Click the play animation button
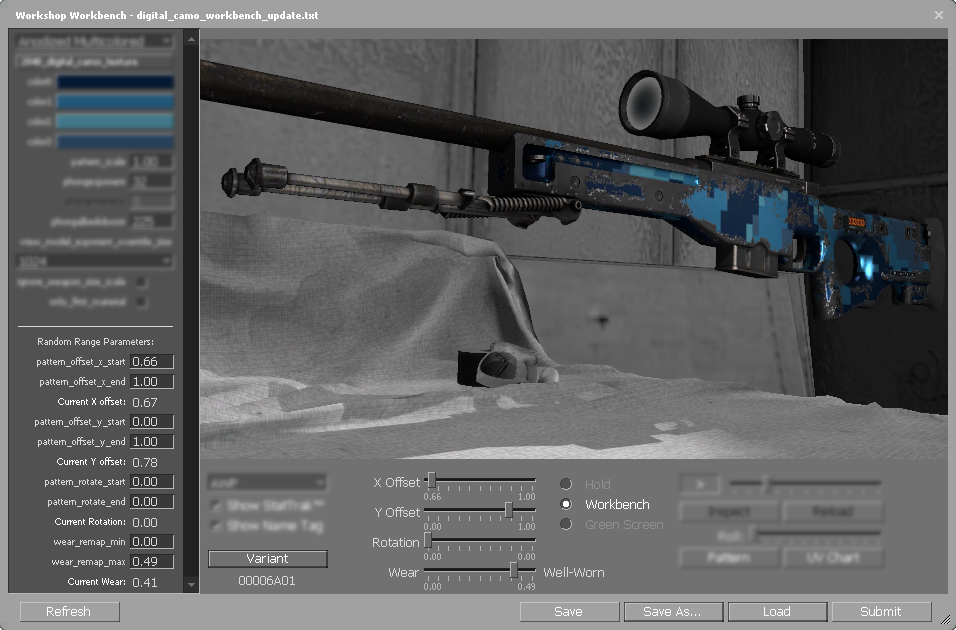The height and width of the screenshot is (630, 956). 700,484
